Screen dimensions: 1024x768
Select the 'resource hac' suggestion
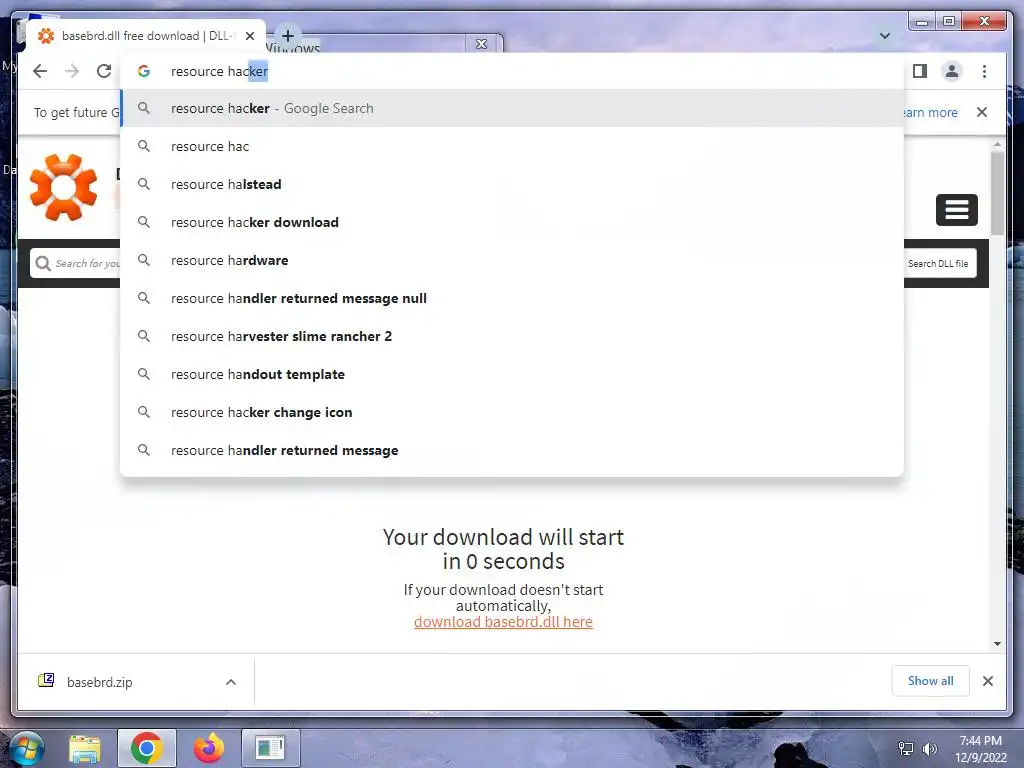(512, 146)
